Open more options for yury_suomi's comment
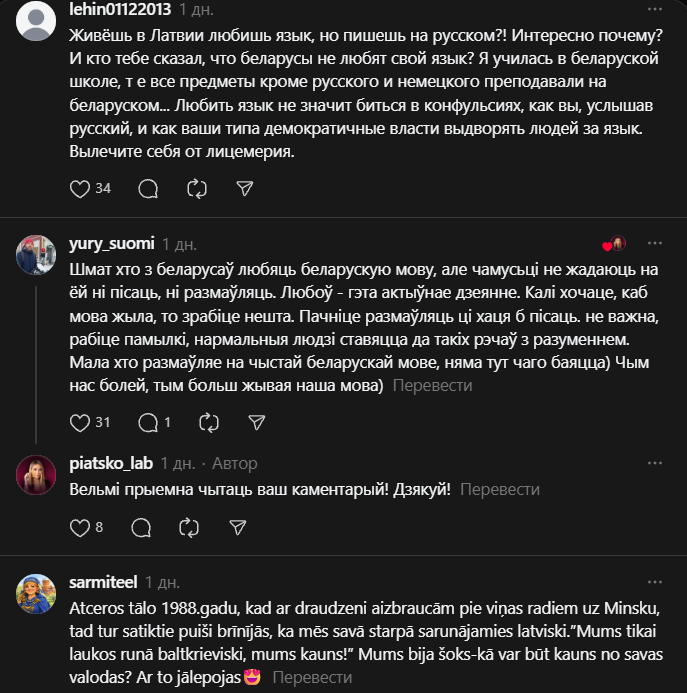Screen dimensions: 687x693 (654, 243)
